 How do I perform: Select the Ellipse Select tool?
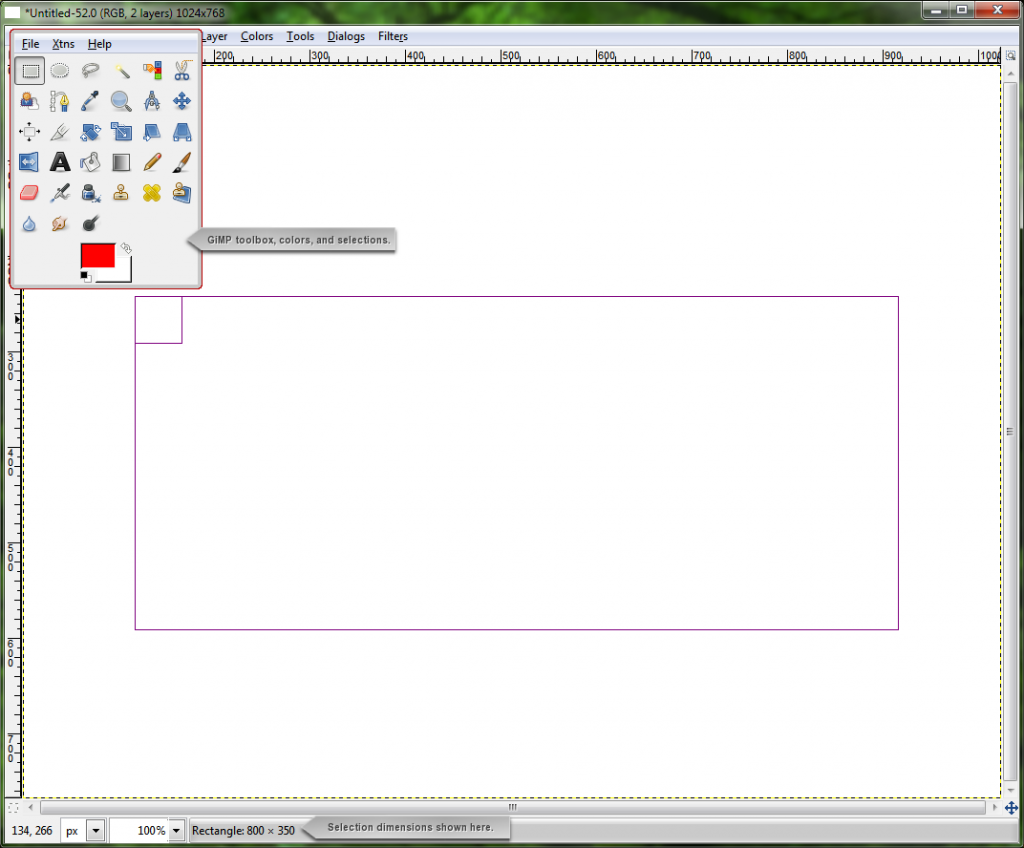(x=60, y=70)
